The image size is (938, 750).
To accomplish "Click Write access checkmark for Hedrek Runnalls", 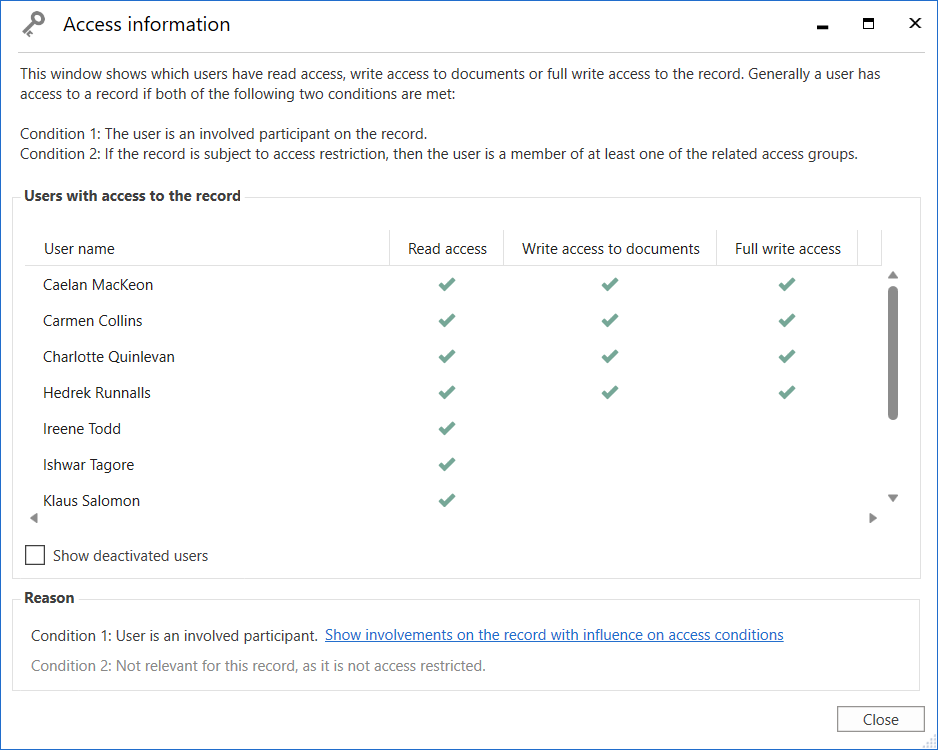I will tap(610, 392).
